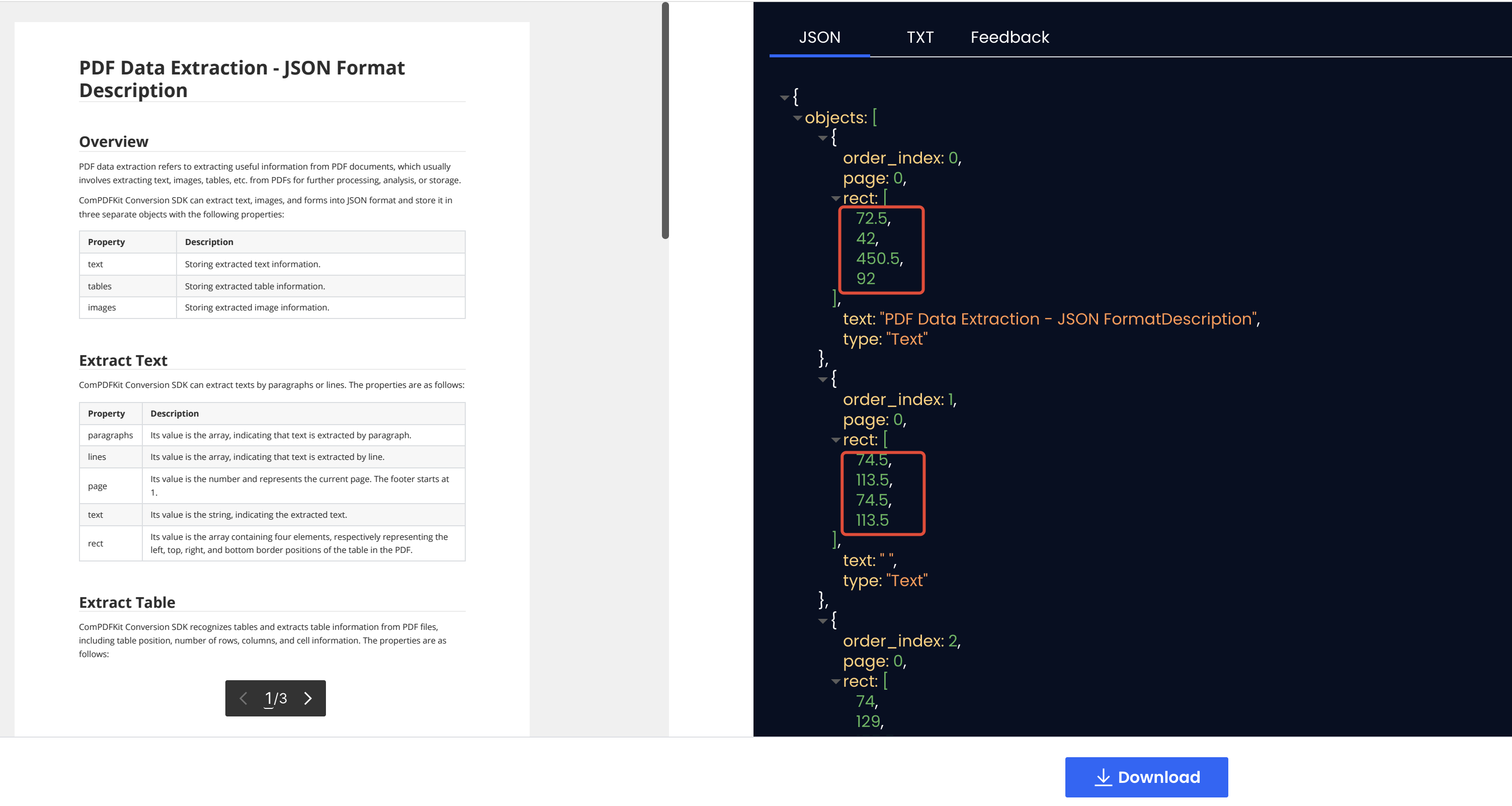This screenshot has width=1512, height=806.
Task: Collapse the second rect array
Action: point(836,440)
